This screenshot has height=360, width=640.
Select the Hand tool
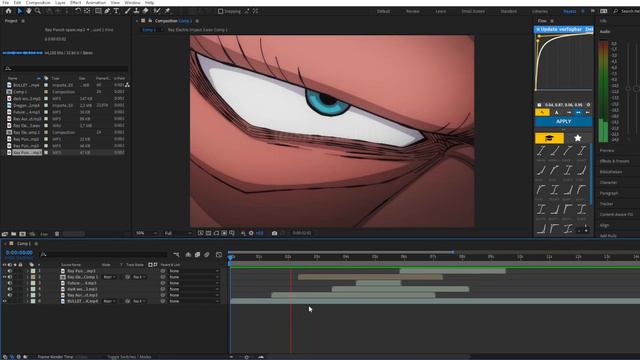tap(29, 11)
